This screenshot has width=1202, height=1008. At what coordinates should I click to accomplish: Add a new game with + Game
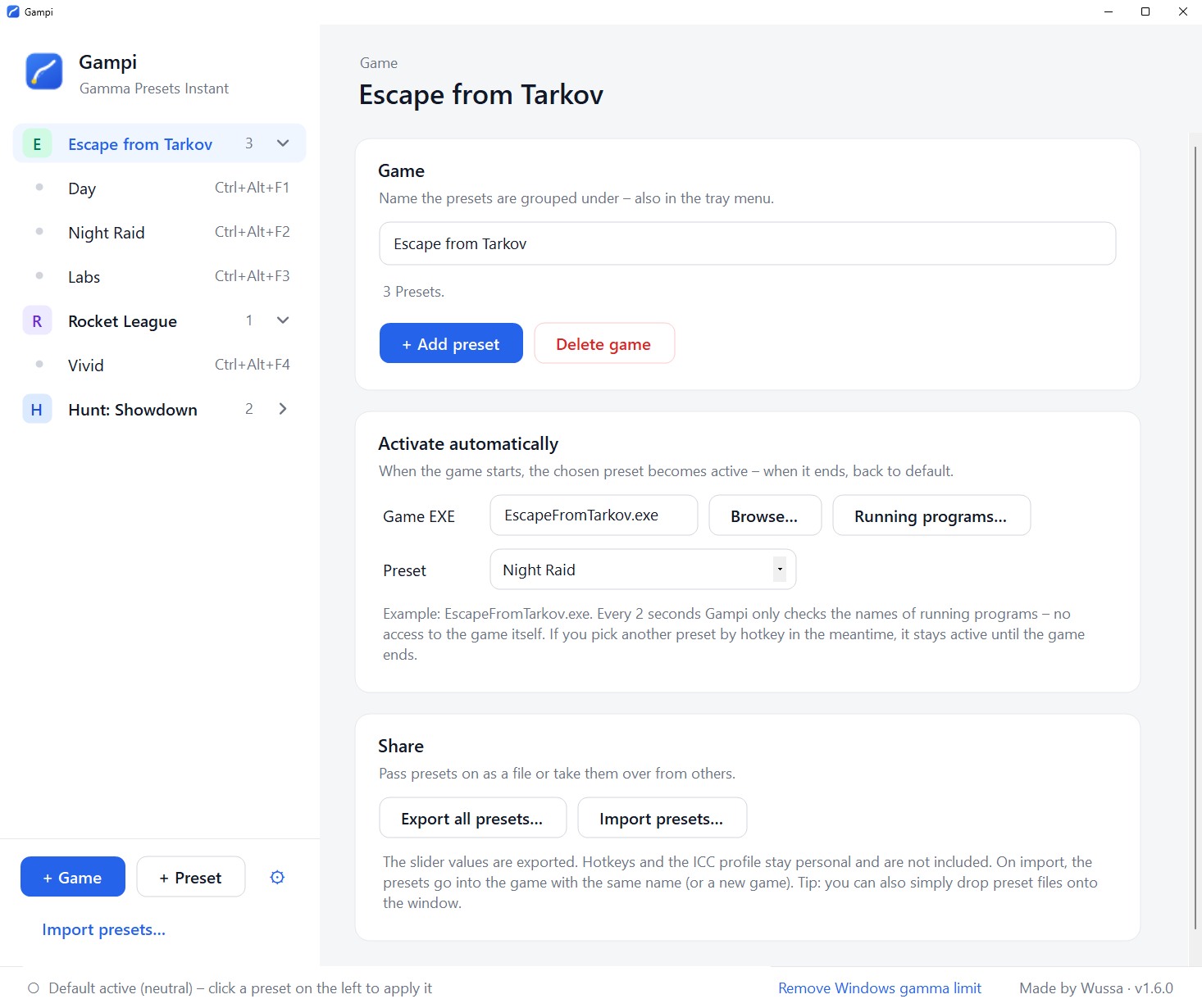coord(73,877)
